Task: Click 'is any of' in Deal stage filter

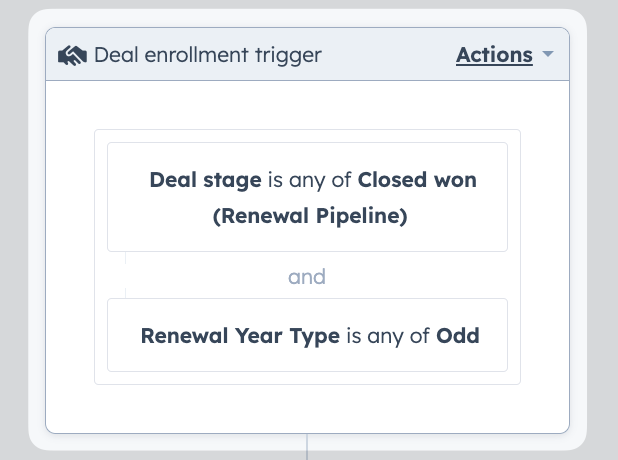Action: click(x=309, y=180)
